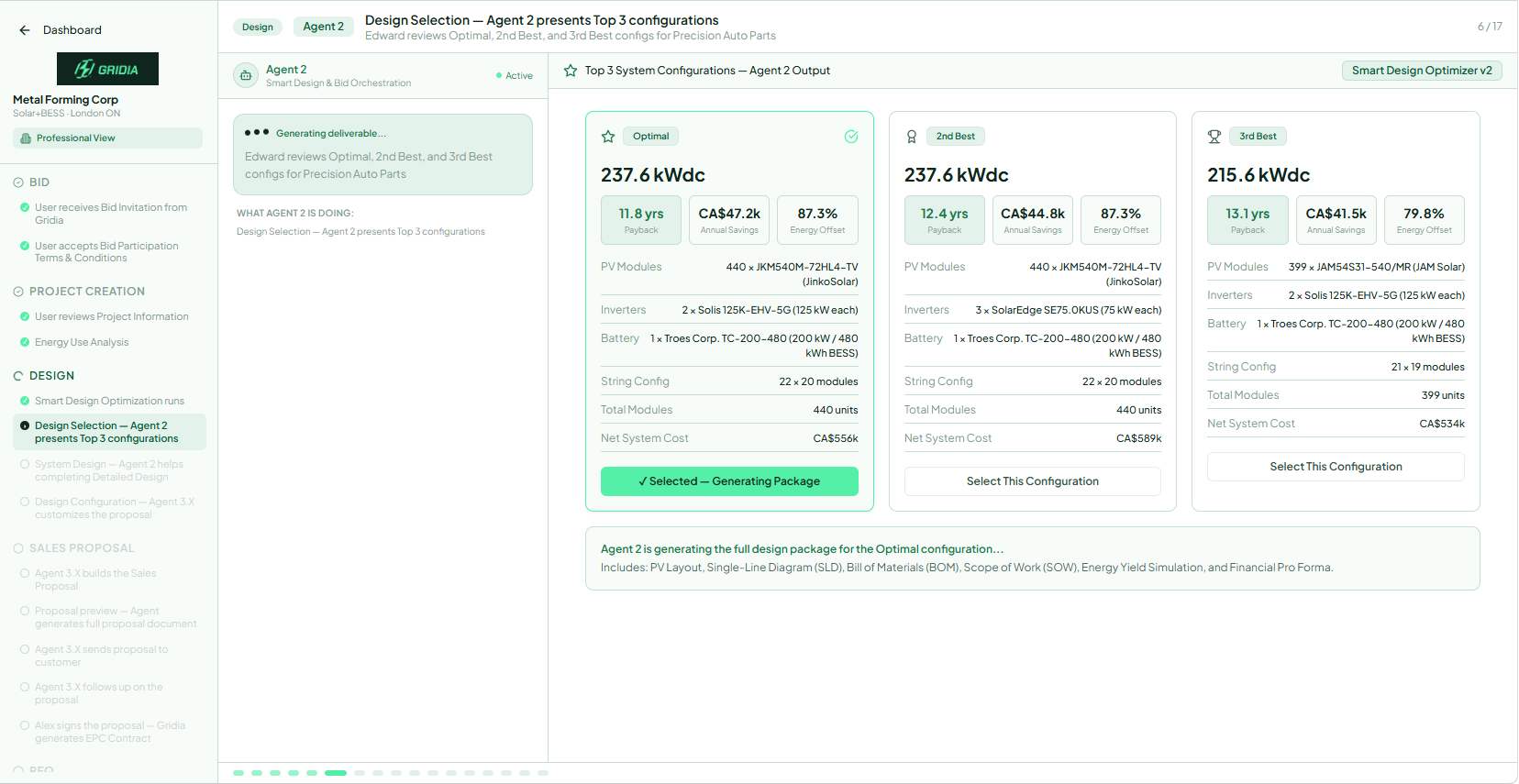The image size is (1519, 784).
Task: Click the DESIGN section progress icon
Action: [x=18, y=376]
